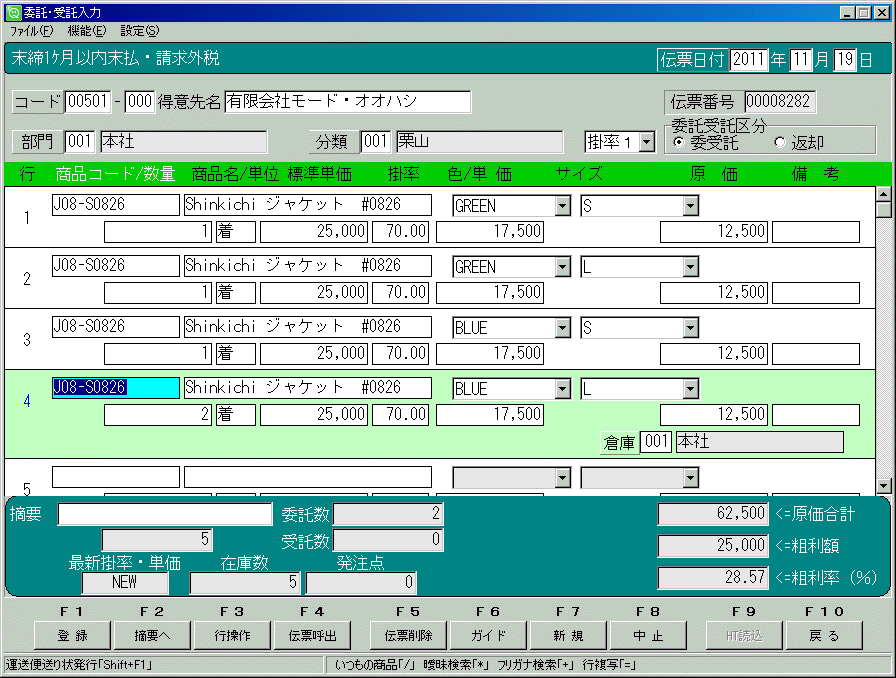Open the ファイル(F) menu
This screenshot has height=678, width=896.
click(31, 31)
